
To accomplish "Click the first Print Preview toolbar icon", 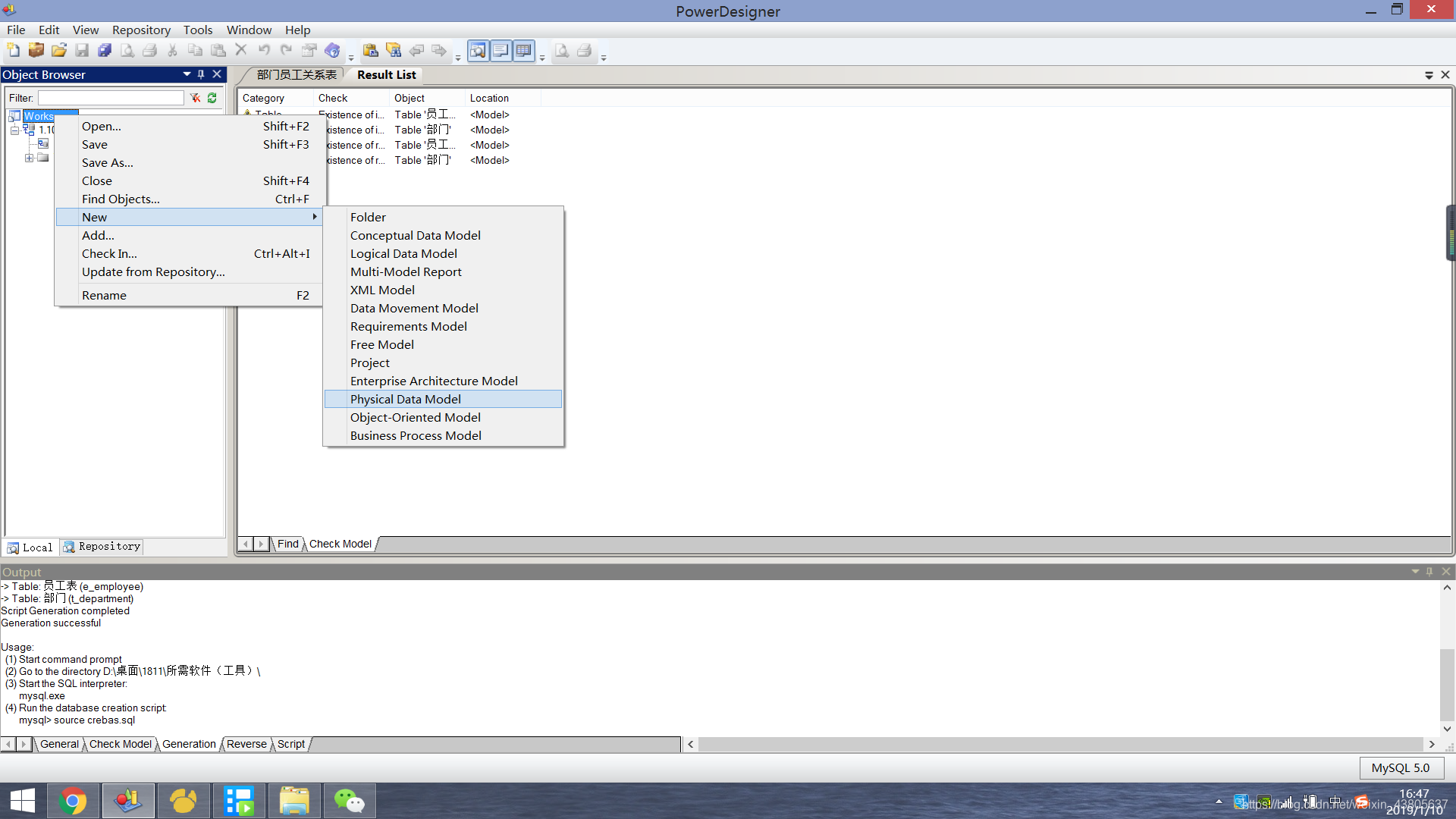I will tap(127, 51).
